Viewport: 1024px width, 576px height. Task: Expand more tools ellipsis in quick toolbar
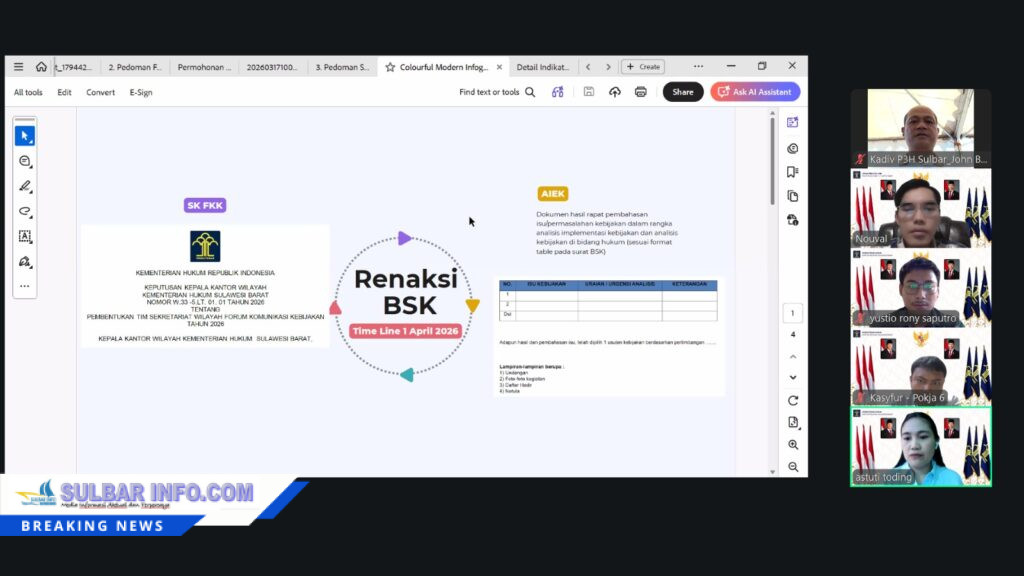click(x=25, y=286)
